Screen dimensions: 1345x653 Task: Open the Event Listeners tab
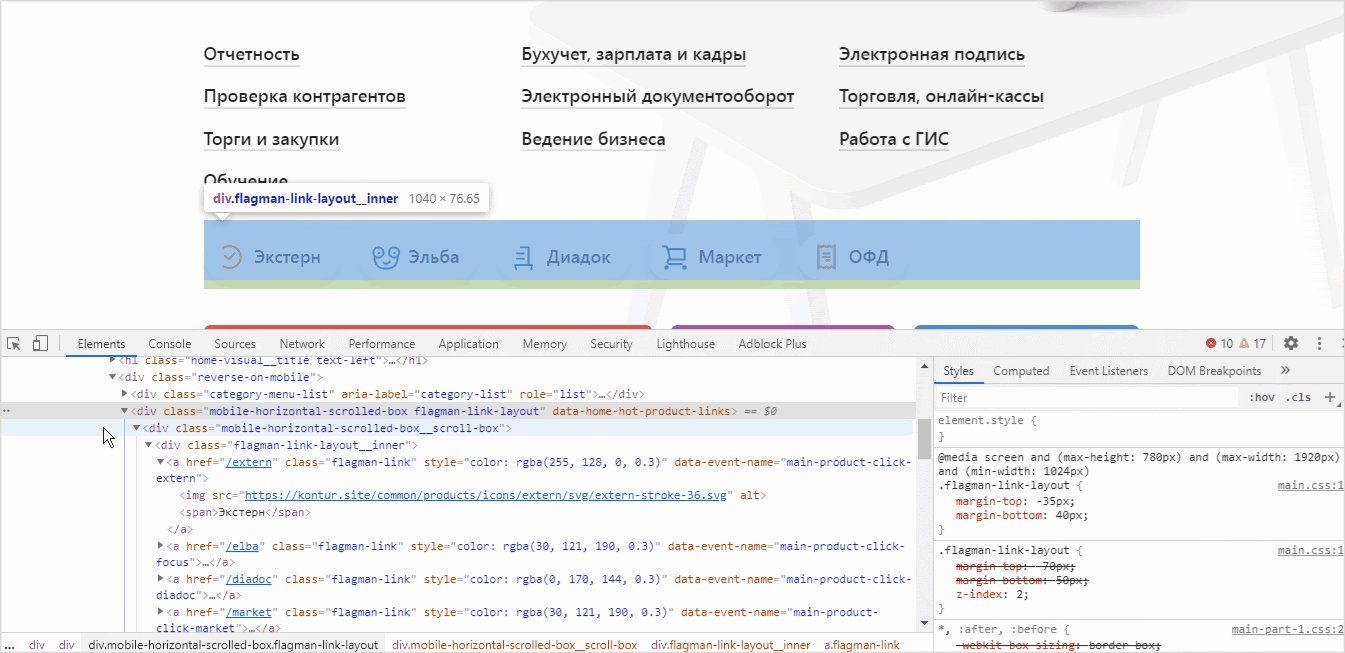pyautogui.click(x=1109, y=370)
